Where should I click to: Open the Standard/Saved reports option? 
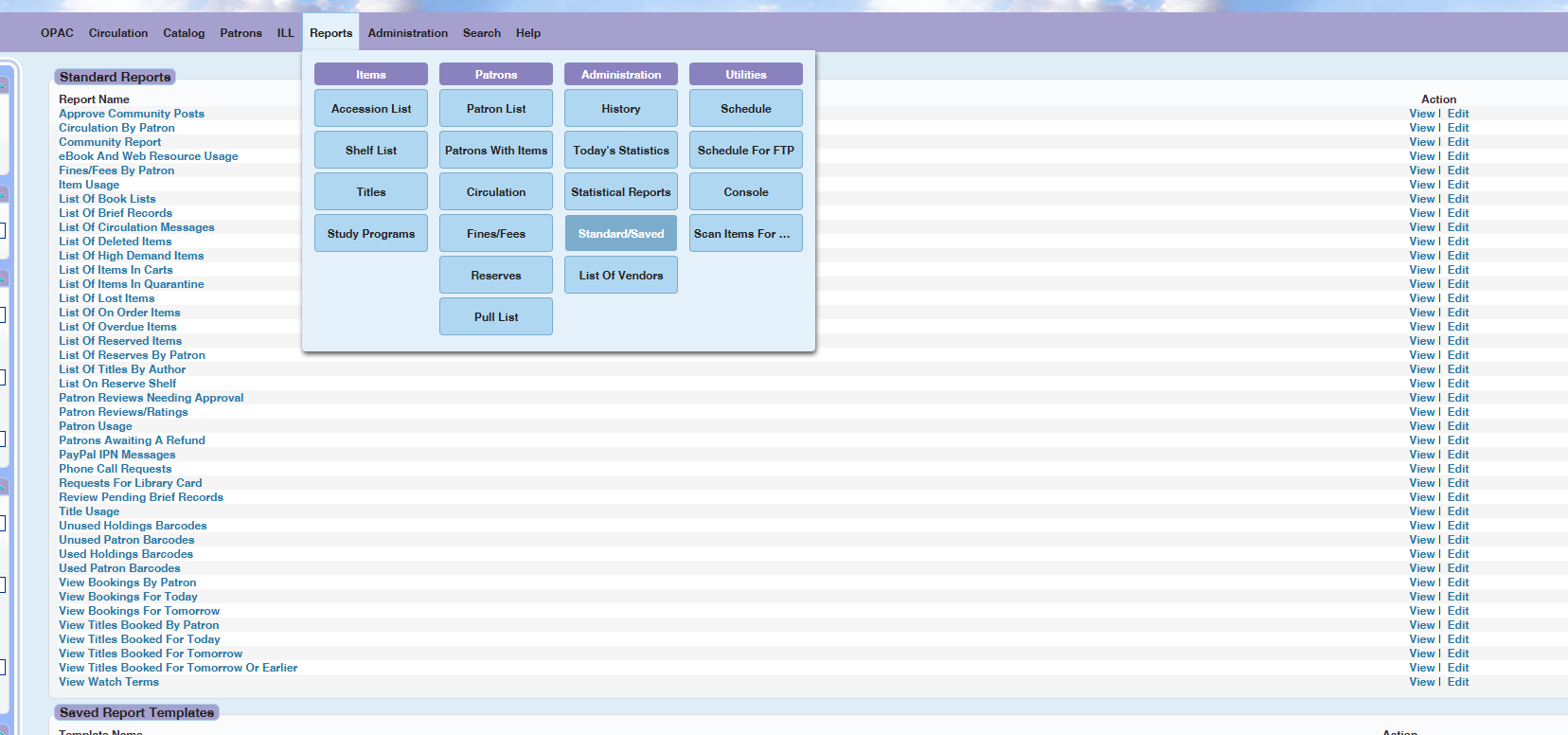tap(621, 234)
